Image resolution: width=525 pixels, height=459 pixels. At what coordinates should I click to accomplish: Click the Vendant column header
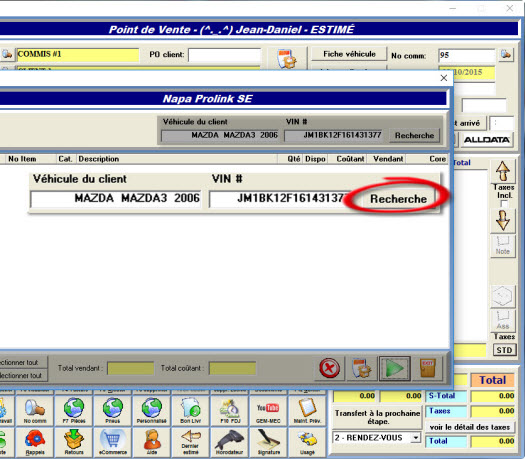pyautogui.click(x=386, y=159)
